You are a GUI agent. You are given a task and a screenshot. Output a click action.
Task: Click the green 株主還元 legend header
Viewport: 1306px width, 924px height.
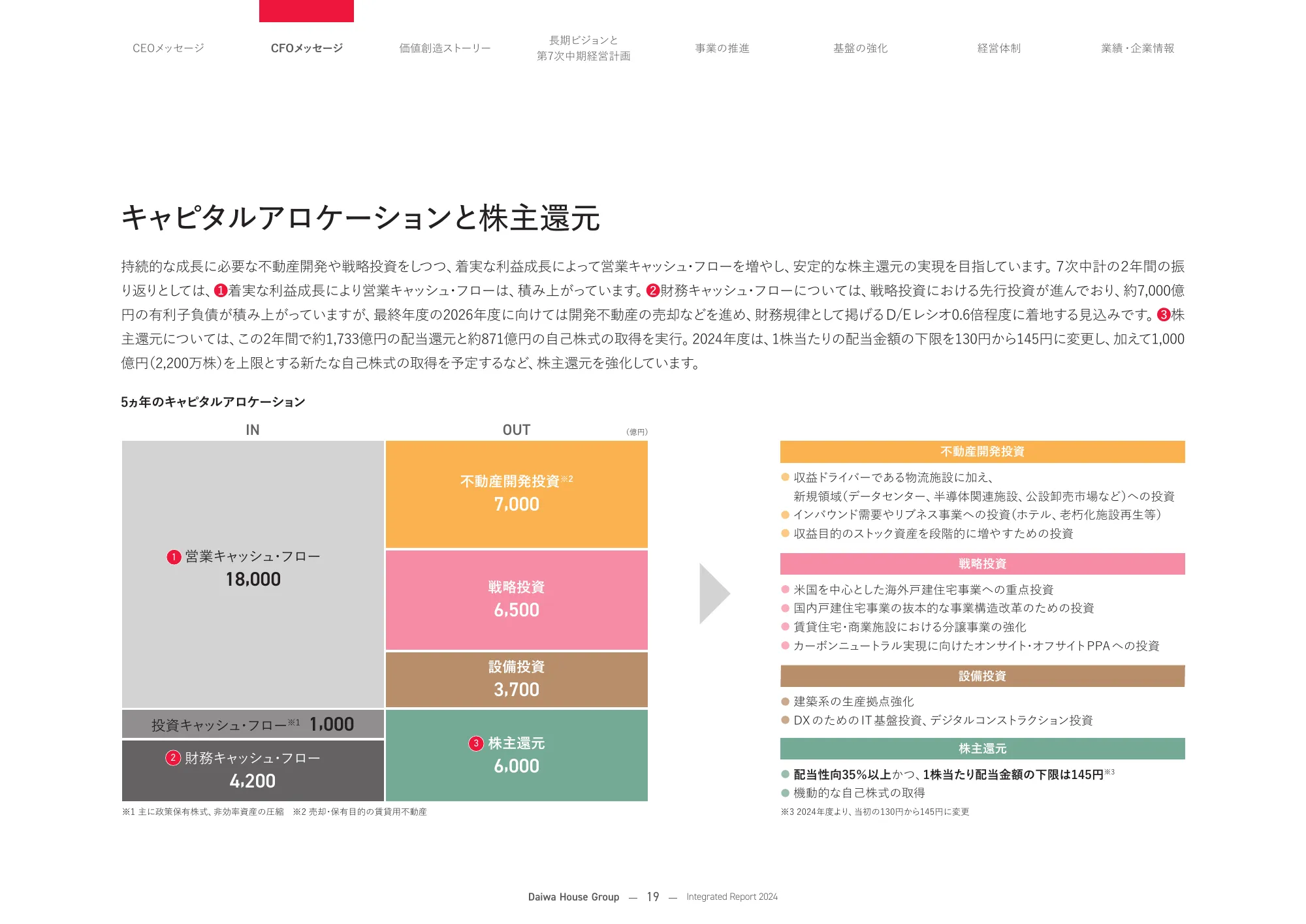(x=982, y=749)
